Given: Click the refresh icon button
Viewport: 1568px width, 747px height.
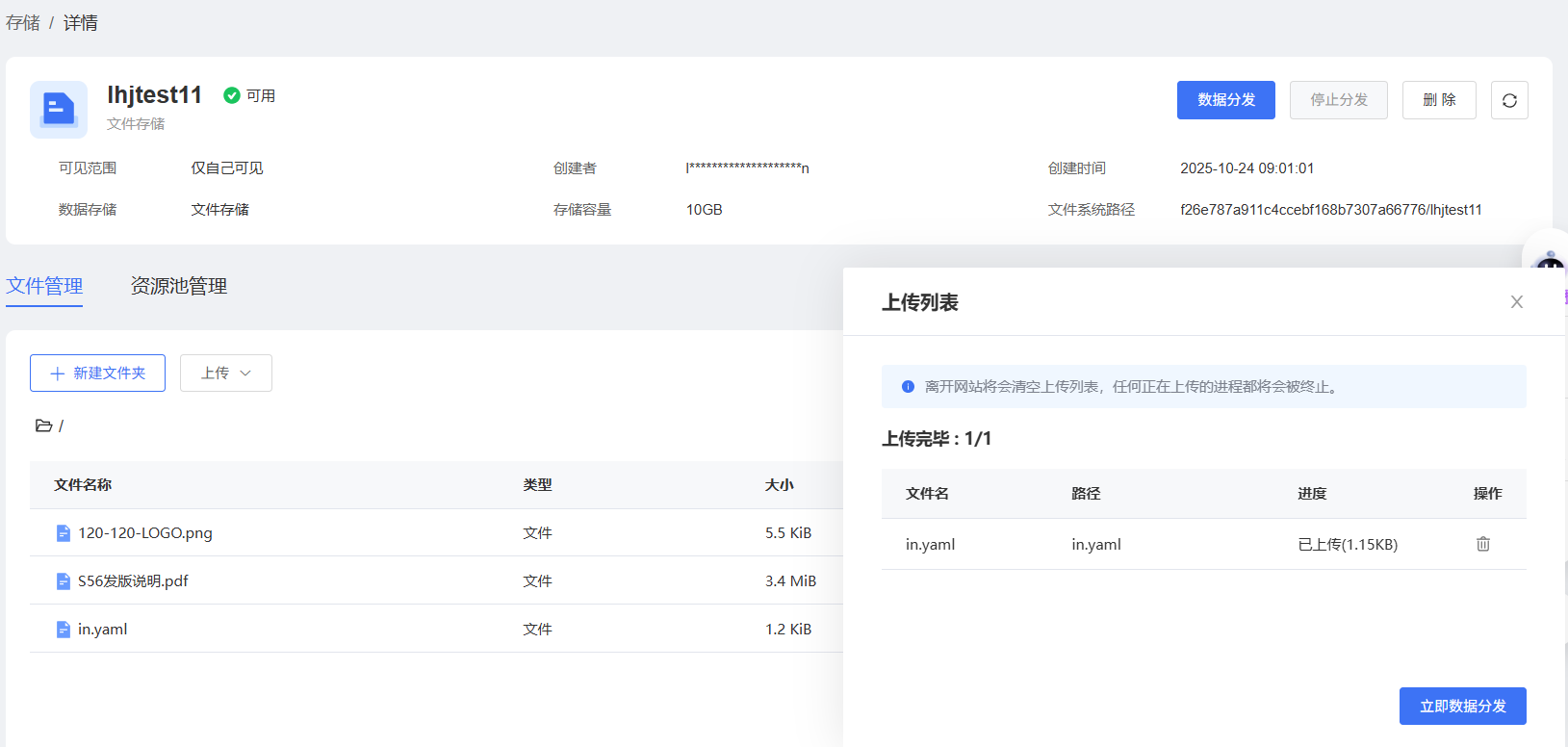Looking at the screenshot, I should coord(1508,100).
